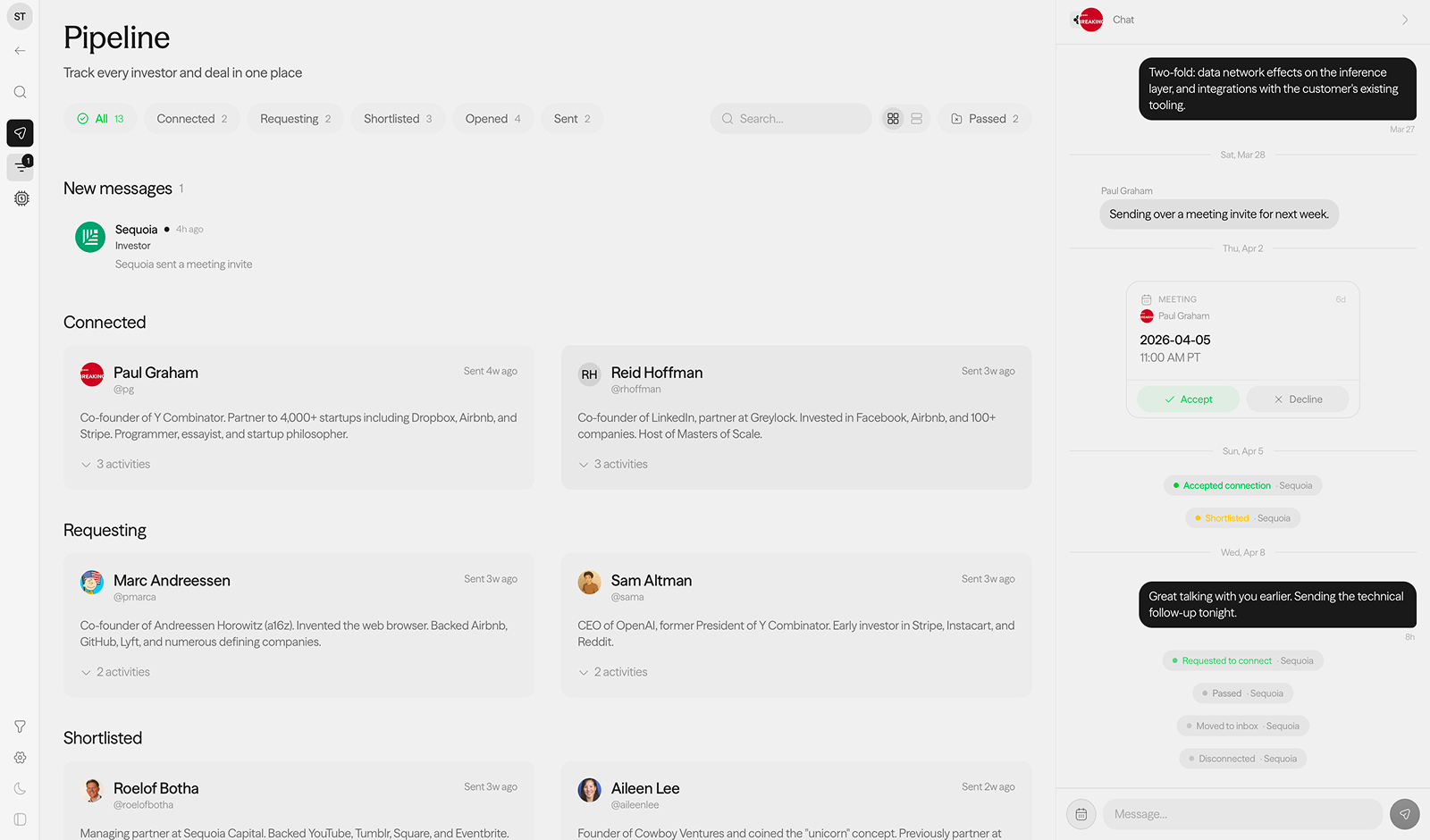The width and height of the screenshot is (1430, 840).
Task: Click the @pmarca handle
Action: pos(135,597)
